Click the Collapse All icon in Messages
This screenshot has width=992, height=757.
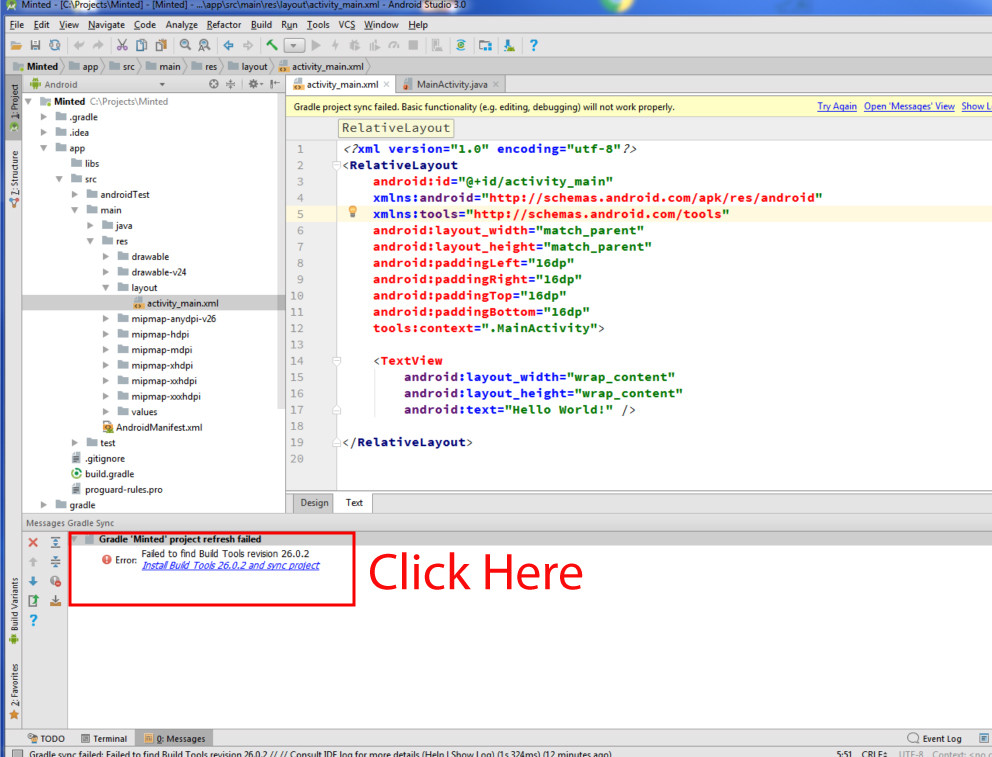[56, 562]
